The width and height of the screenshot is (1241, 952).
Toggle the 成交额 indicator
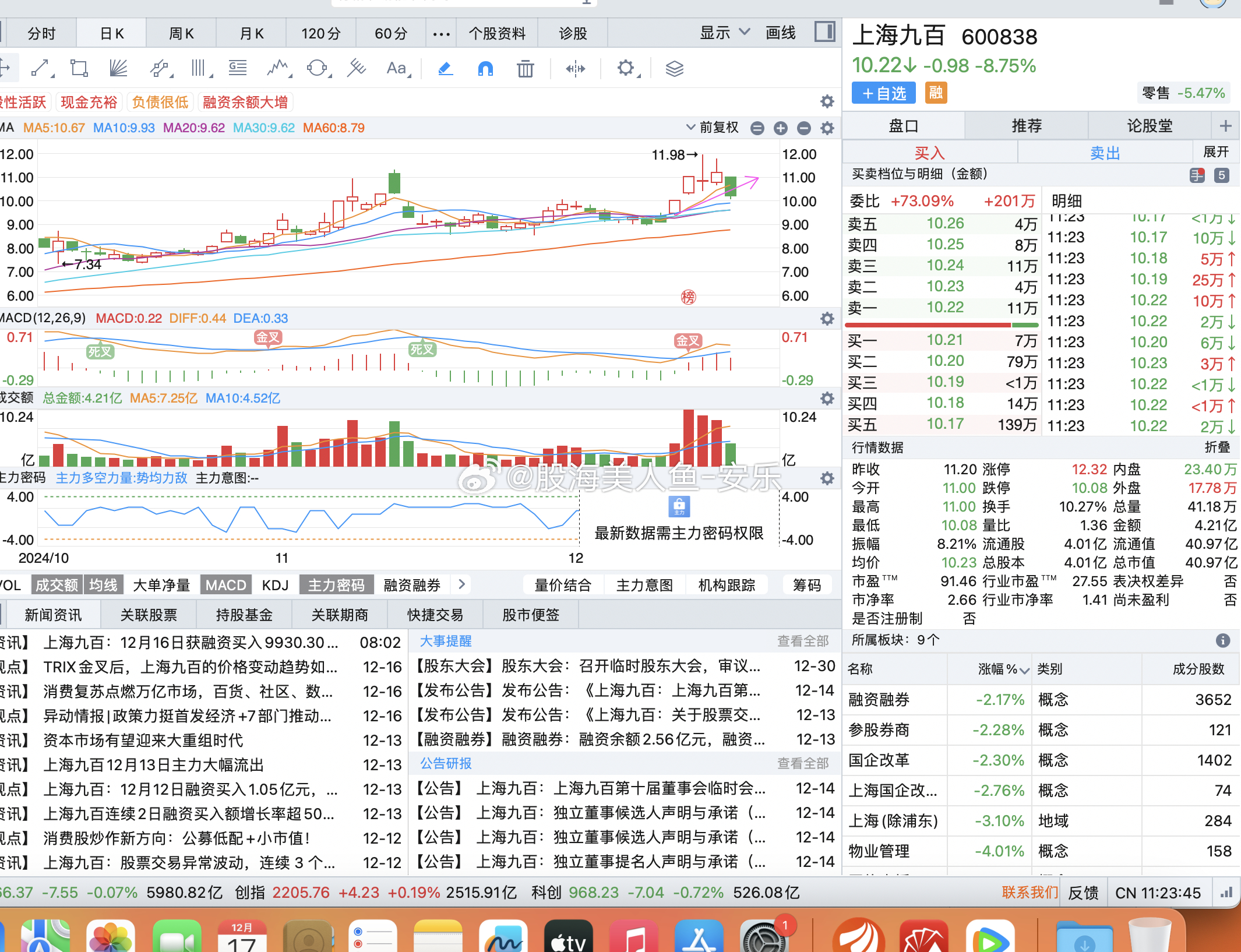(57, 585)
